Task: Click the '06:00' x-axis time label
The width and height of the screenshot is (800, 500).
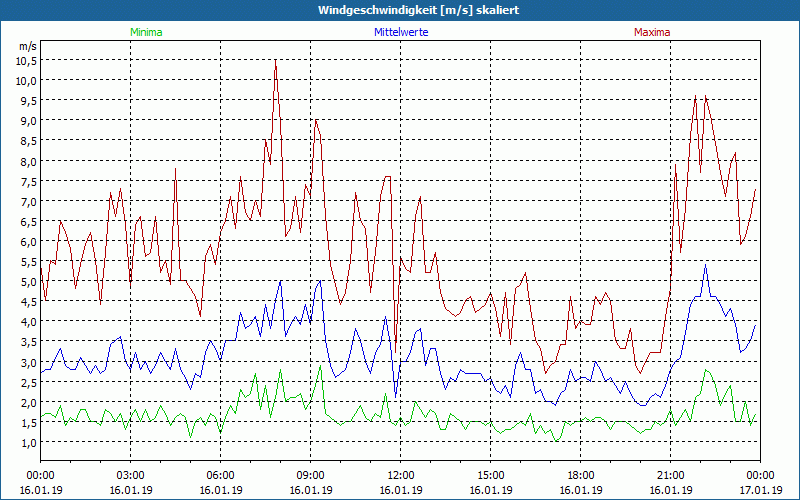Action: pos(220,476)
